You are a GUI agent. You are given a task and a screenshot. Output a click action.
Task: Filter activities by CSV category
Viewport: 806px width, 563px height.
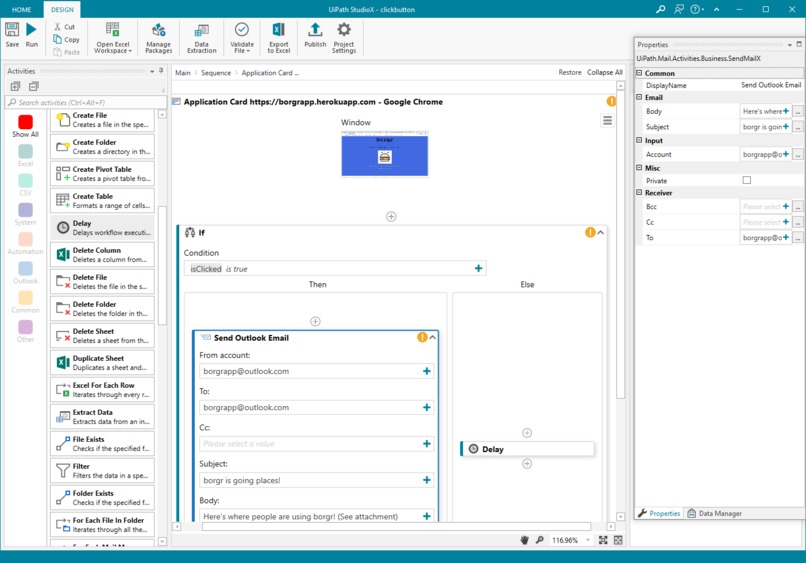point(25,185)
